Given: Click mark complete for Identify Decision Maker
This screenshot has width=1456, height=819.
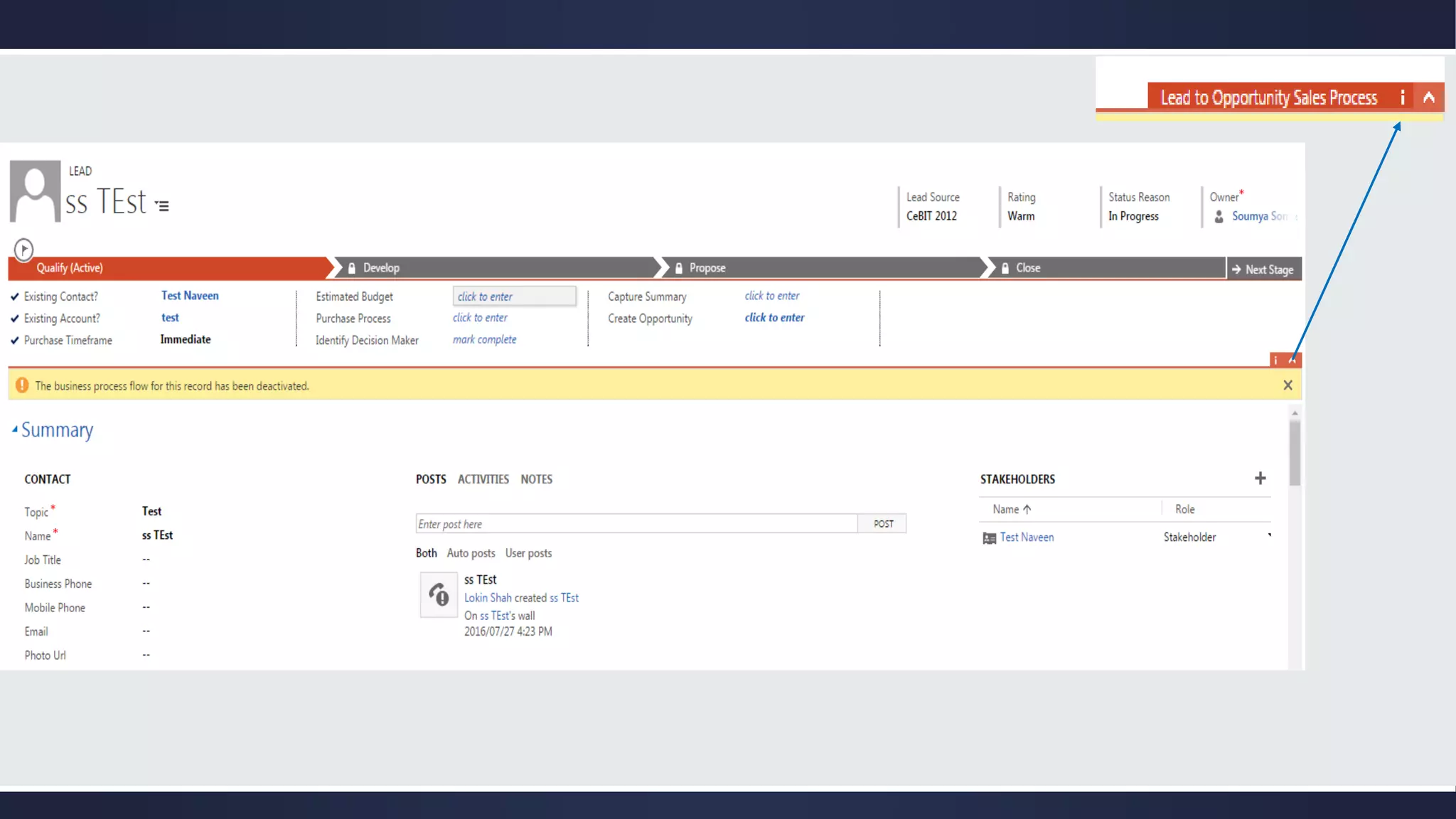Looking at the screenshot, I should (x=484, y=340).
